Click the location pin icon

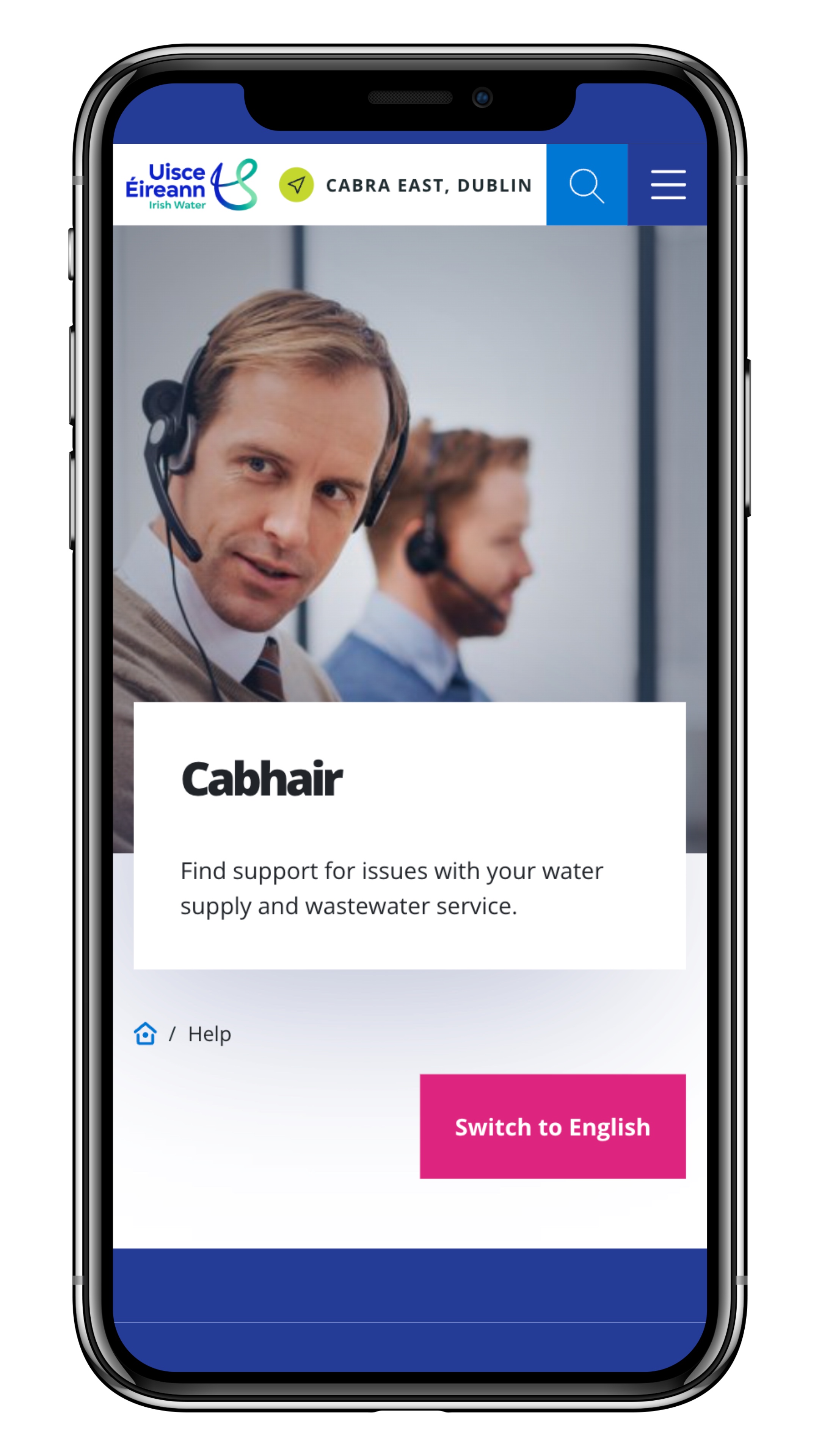tap(296, 184)
